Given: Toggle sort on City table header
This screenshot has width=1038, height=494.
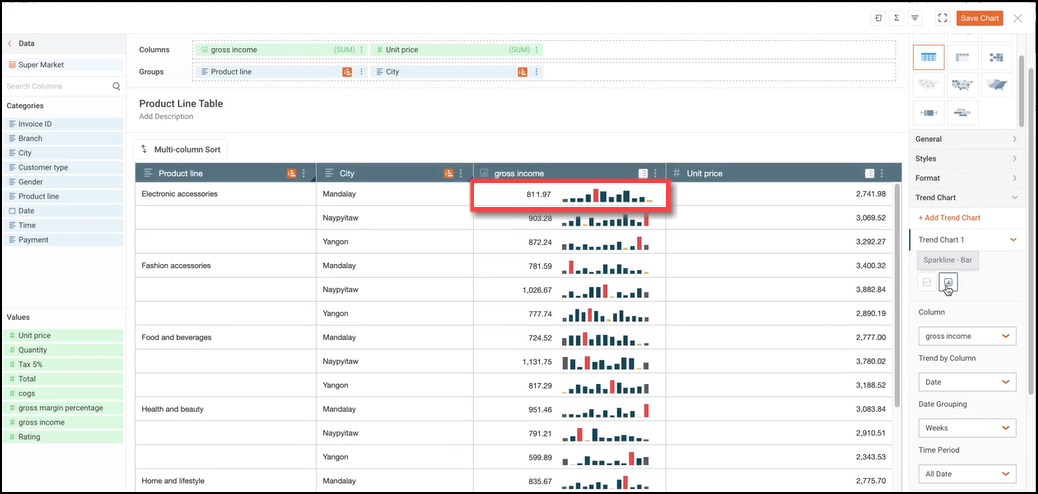Looking at the screenshot, I should [x=449, y=174].
